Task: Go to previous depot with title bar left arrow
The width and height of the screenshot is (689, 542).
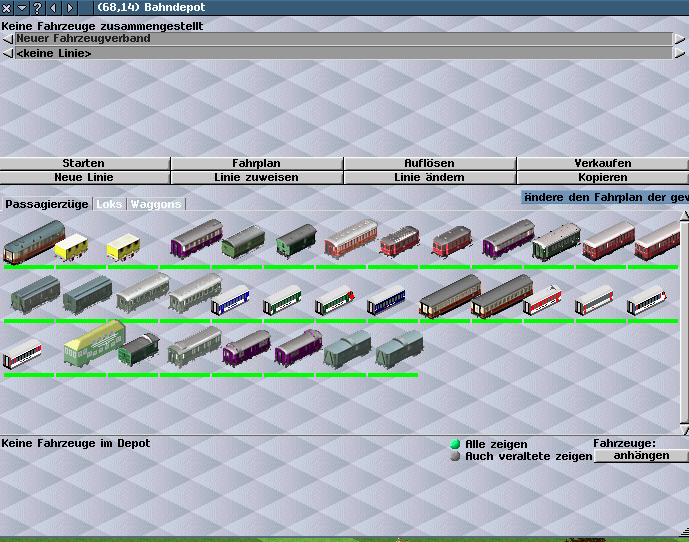Action: coord(54,8)
